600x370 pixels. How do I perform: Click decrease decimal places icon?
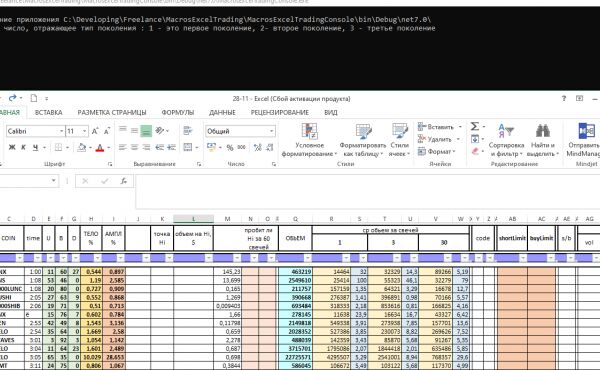point(270,147)
